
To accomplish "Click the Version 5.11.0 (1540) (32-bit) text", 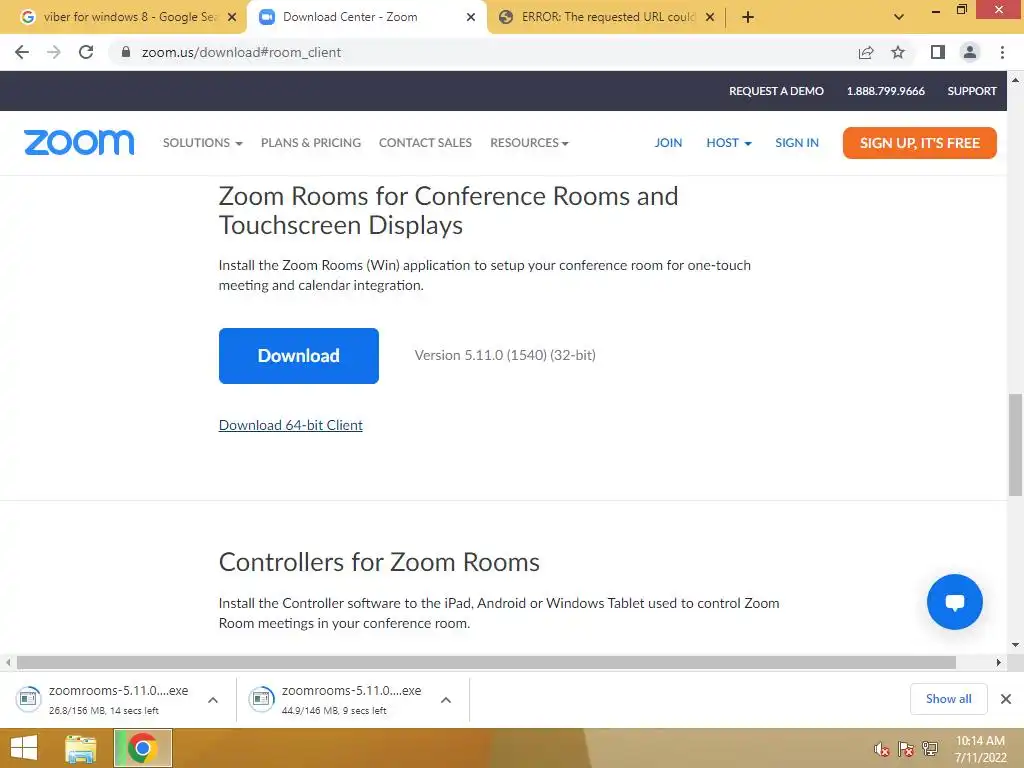I will [x=505, y=355].
